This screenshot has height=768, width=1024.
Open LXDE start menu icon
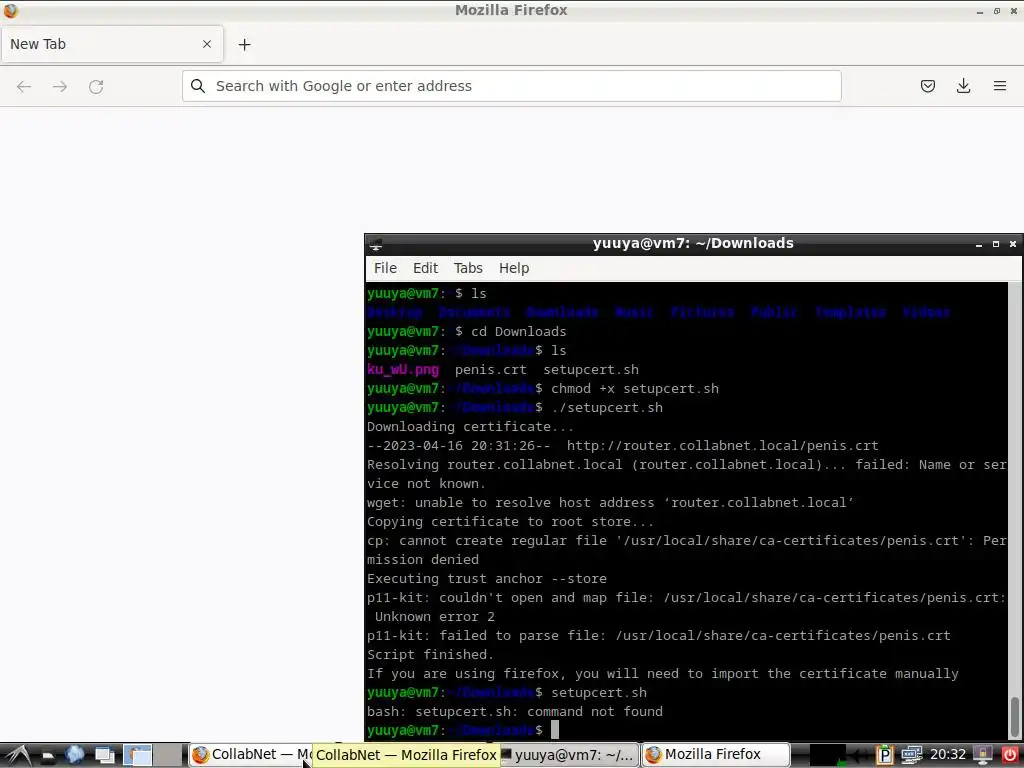[18, 756]
